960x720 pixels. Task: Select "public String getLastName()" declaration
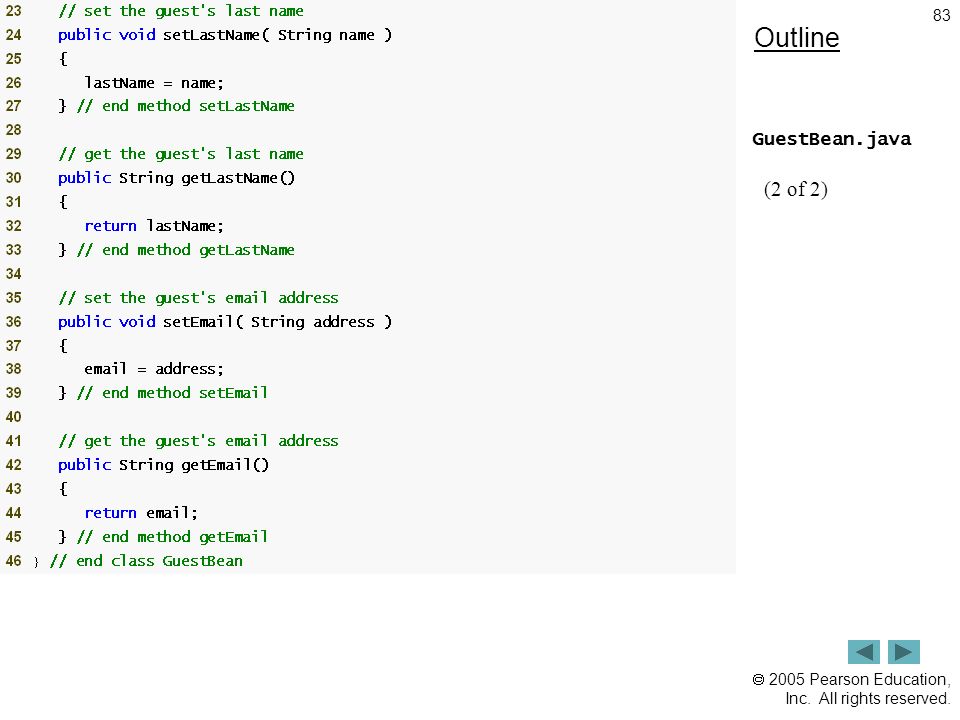coord(176,178)
